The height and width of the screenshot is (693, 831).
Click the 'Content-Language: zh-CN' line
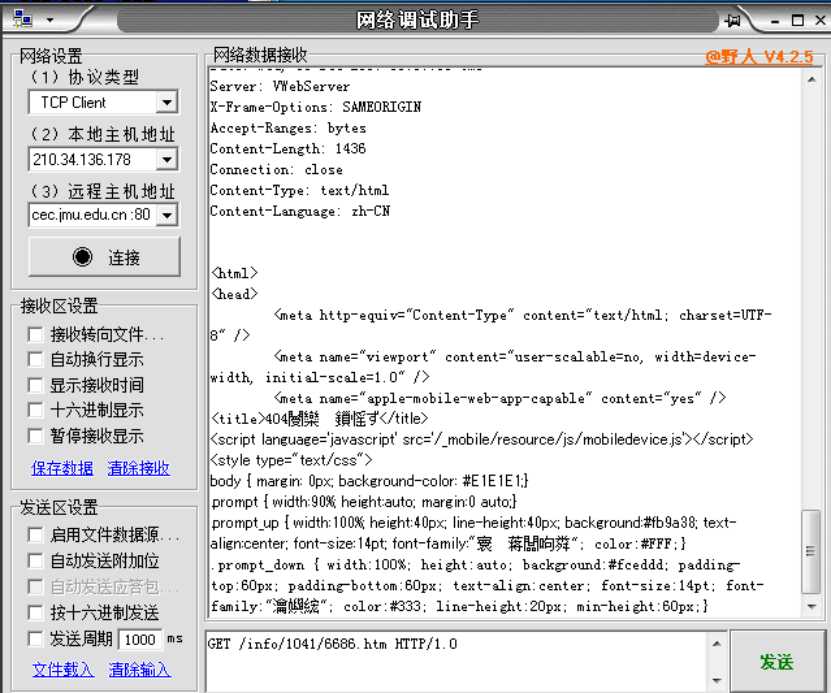pos(300,211)
